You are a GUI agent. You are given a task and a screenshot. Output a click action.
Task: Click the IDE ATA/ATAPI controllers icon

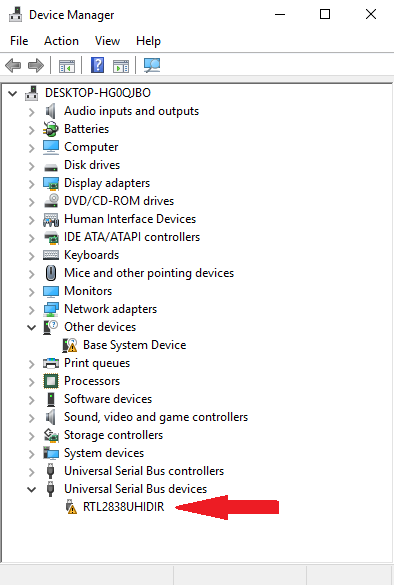pos(51,237)
